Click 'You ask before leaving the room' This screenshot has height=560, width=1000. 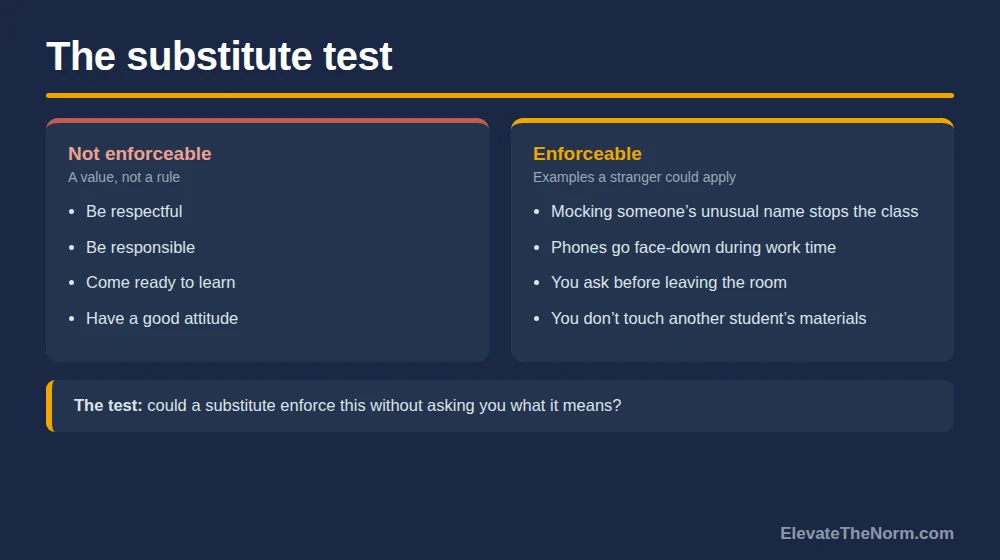point(668,283)
